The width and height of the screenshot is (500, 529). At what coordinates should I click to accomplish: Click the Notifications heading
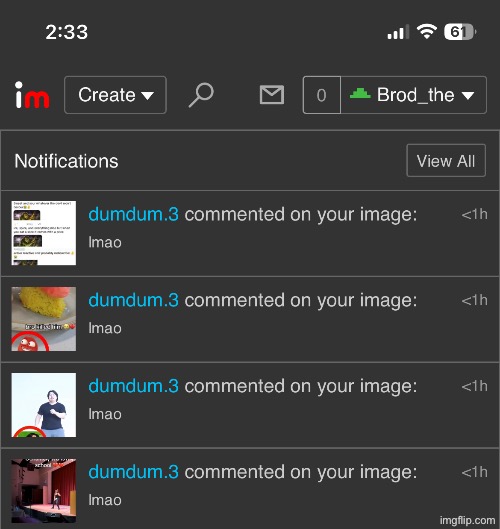click(66, 161)
